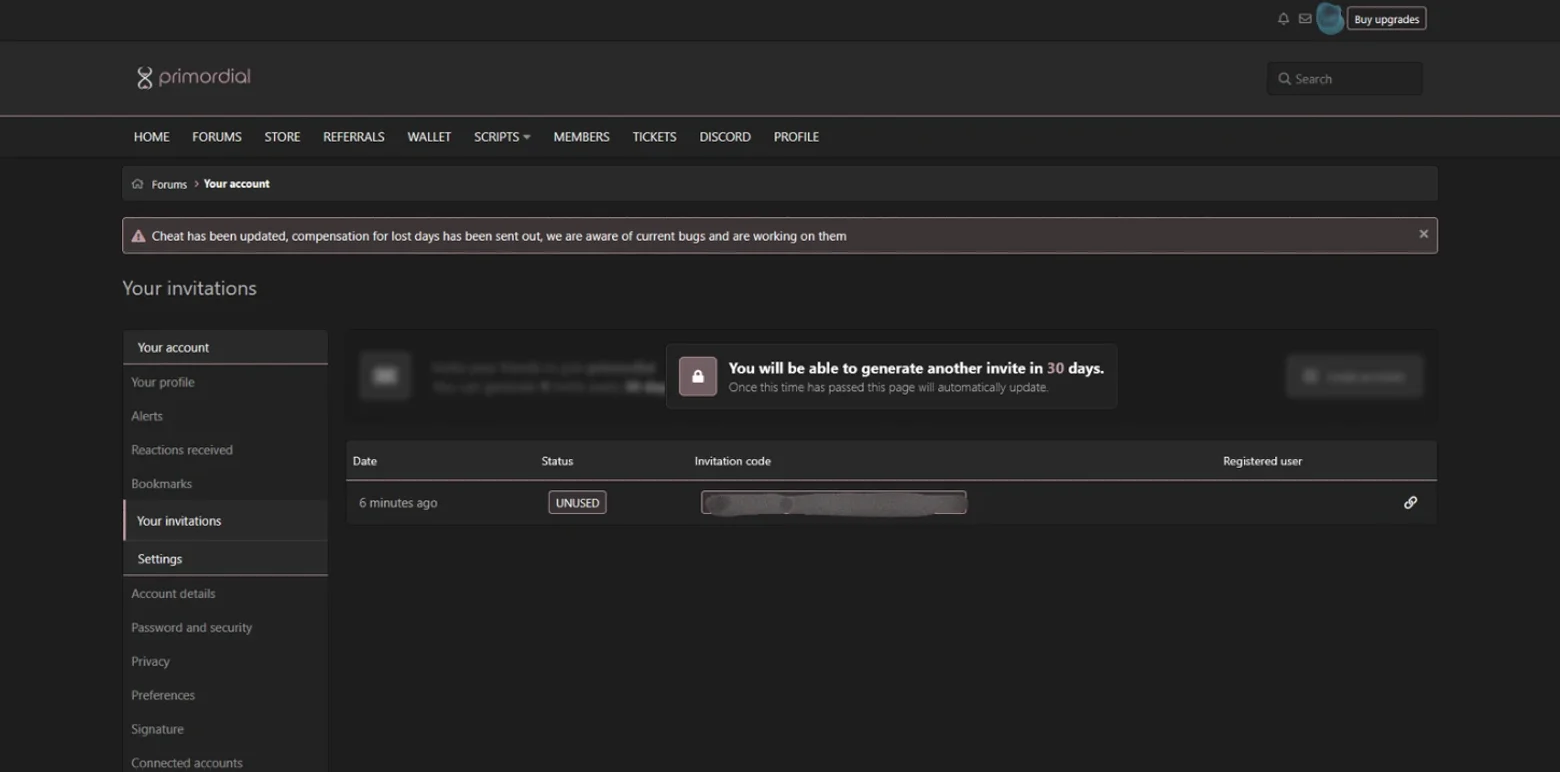Open the alerts bell icon
This screenshot has width=1560, height=772.
pyautogui.click(x=1283, y=19)
